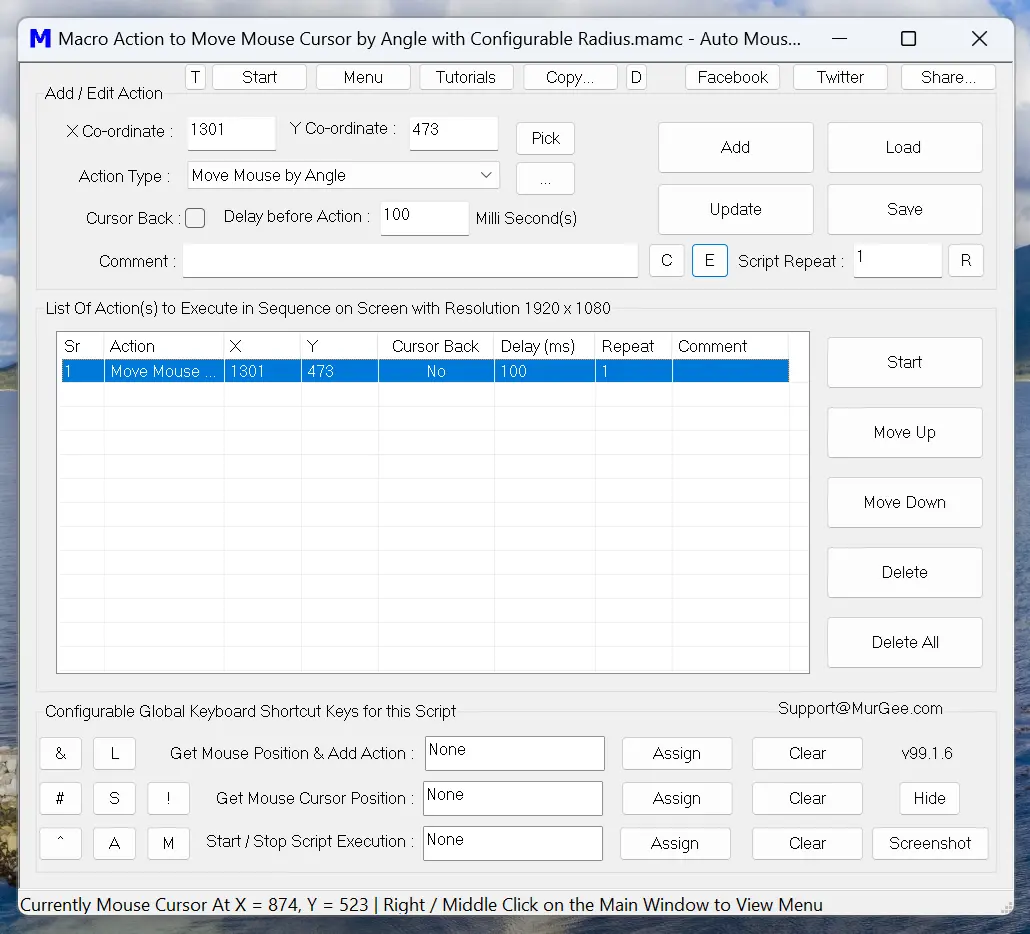Toggle the S button in the shortcut section
Image resolution: width=1030 pixels, height=934 pixels.
coord(114,798)
